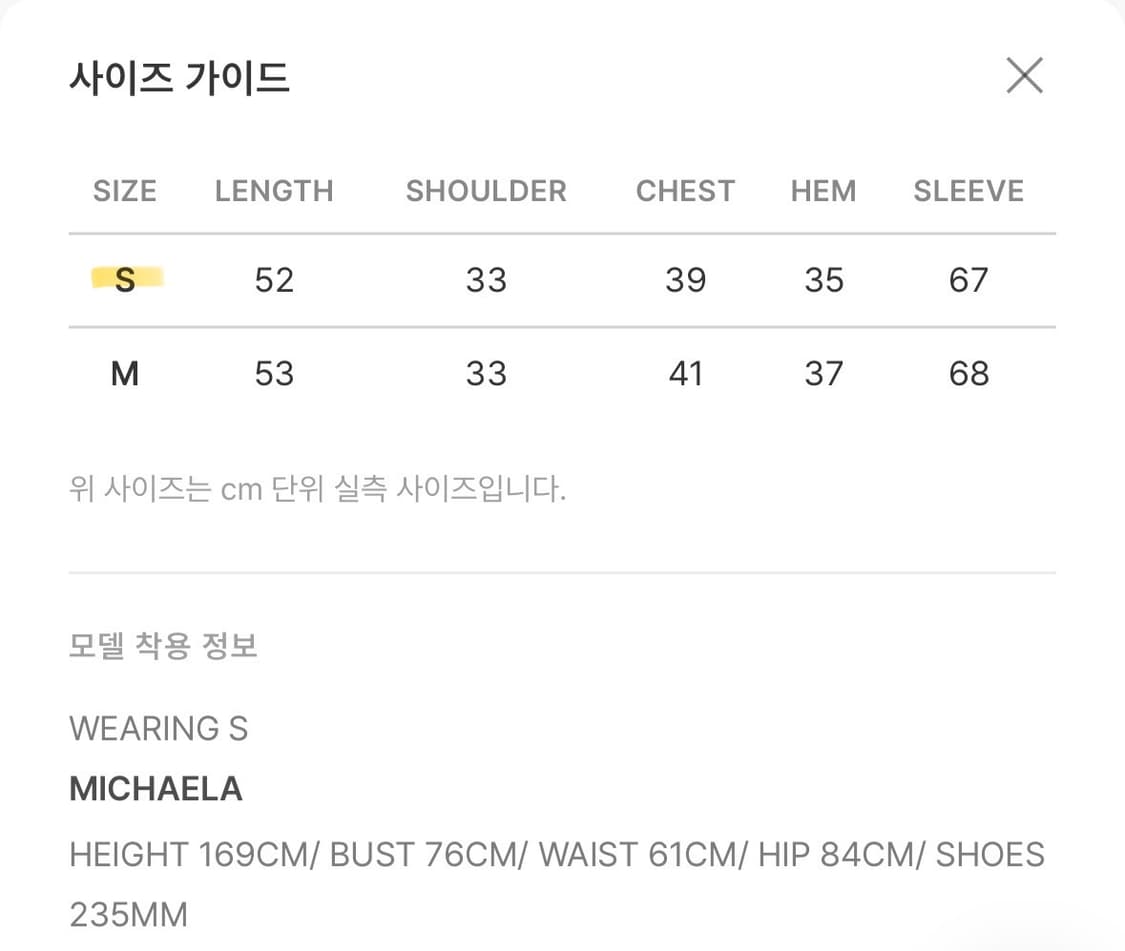
Task: Click the model measurements text line
Action: 556,855
